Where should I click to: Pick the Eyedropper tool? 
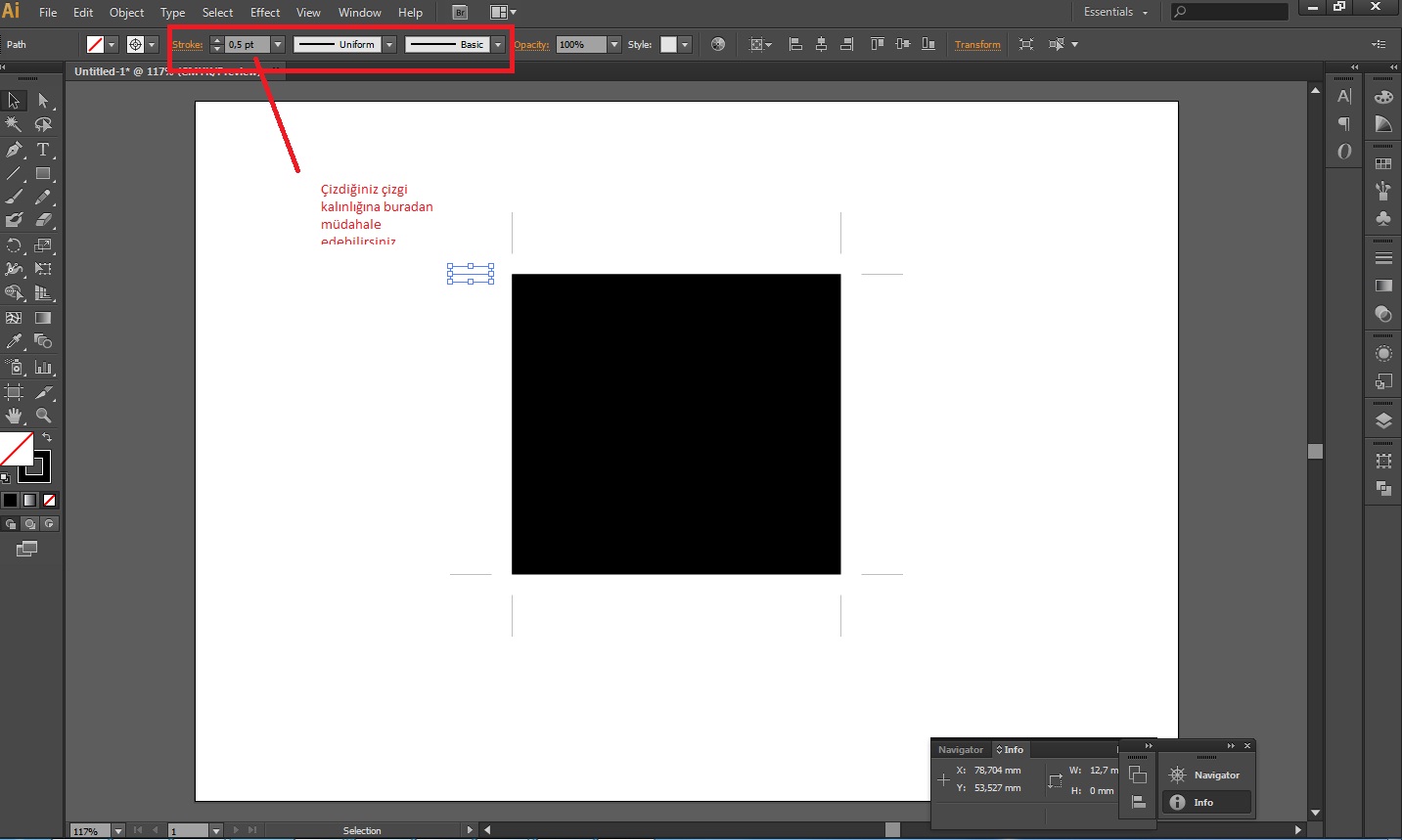pos(14,341)
